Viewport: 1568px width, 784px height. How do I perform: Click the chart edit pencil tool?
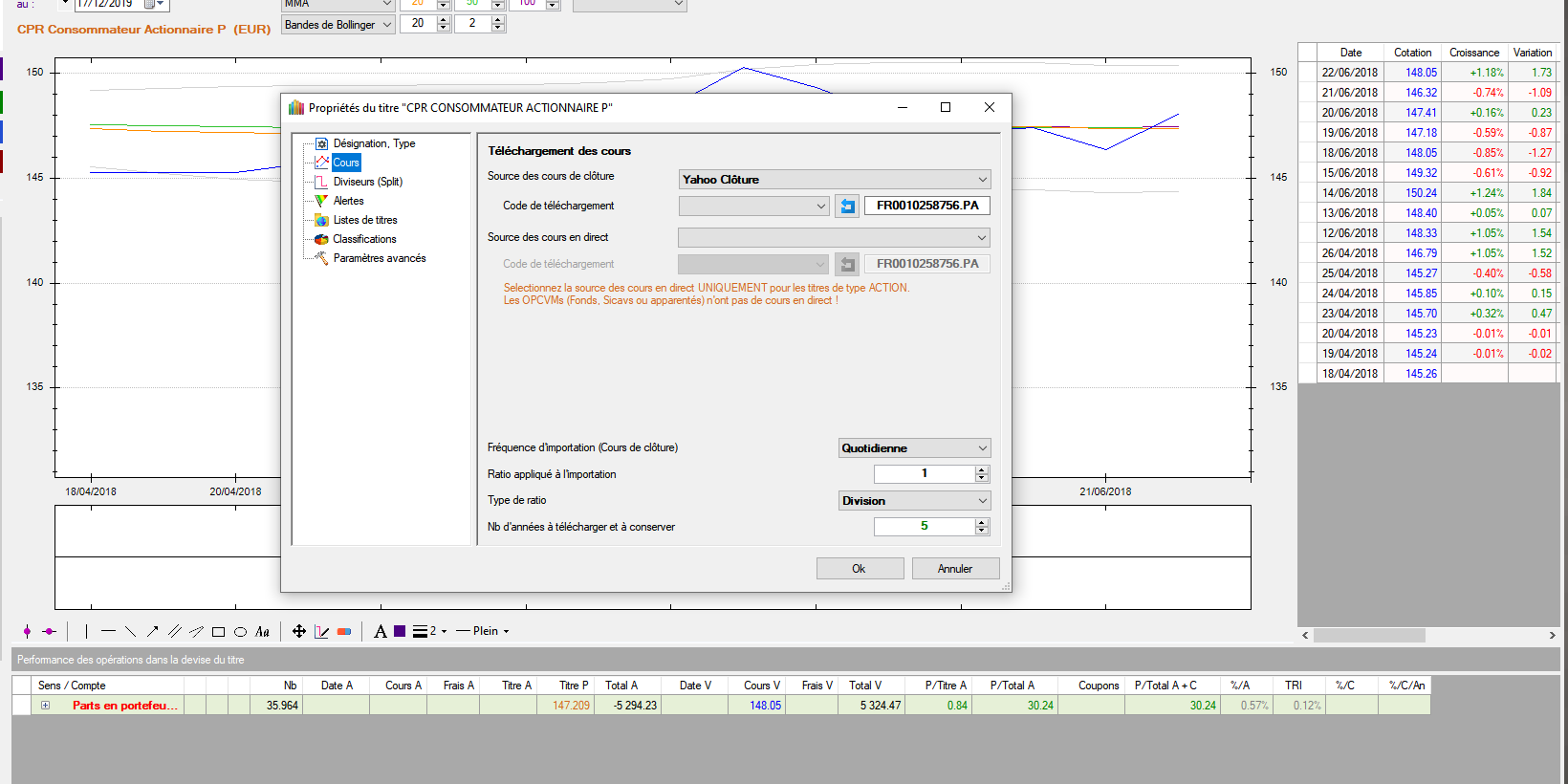[321, 631]
